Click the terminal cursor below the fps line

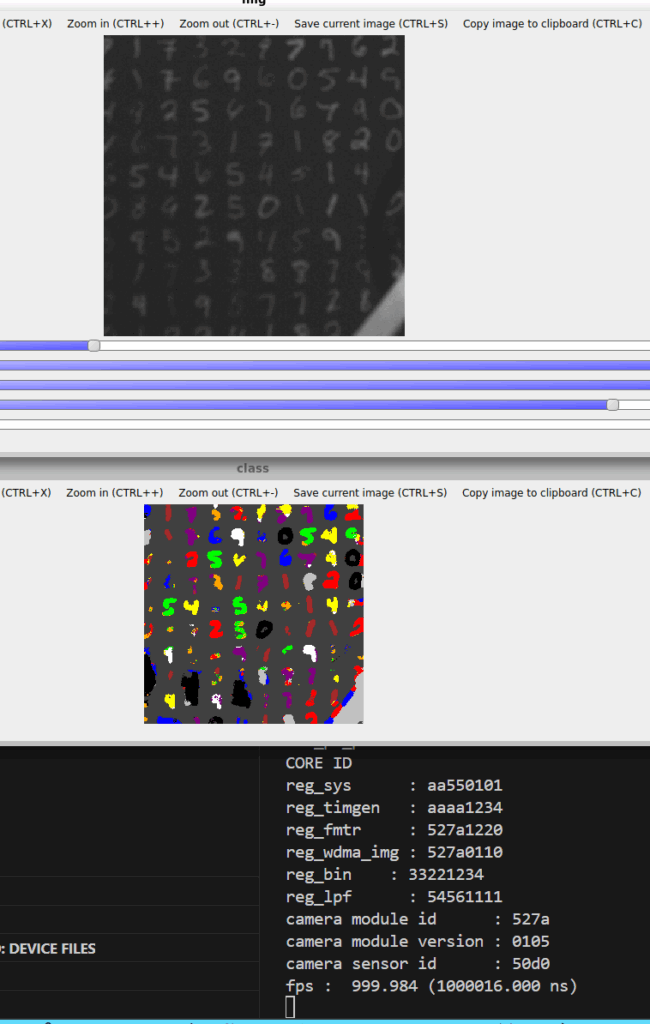(290, 1007)
